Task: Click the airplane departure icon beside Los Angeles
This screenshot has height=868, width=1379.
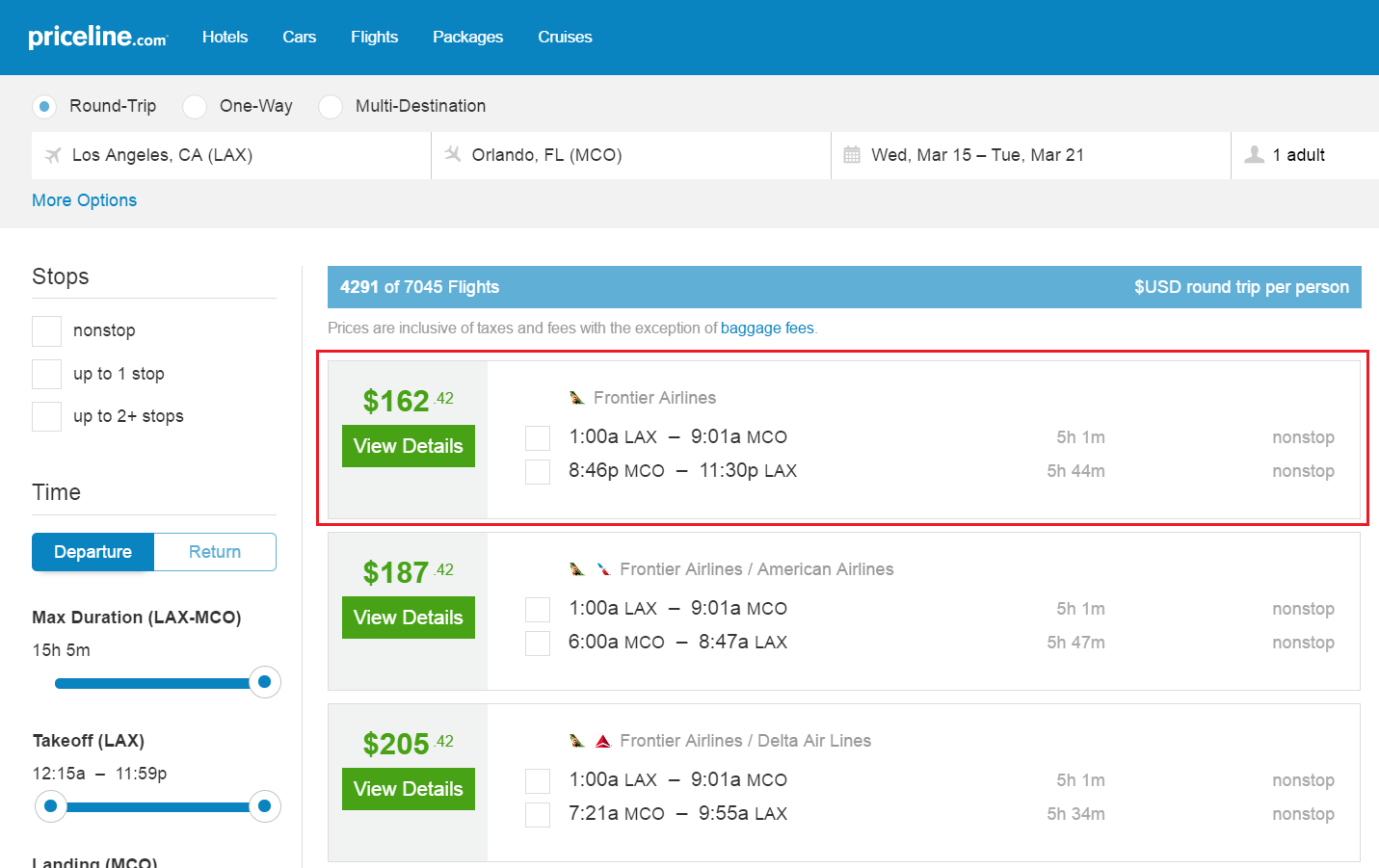Action: (x=53, y=155)
